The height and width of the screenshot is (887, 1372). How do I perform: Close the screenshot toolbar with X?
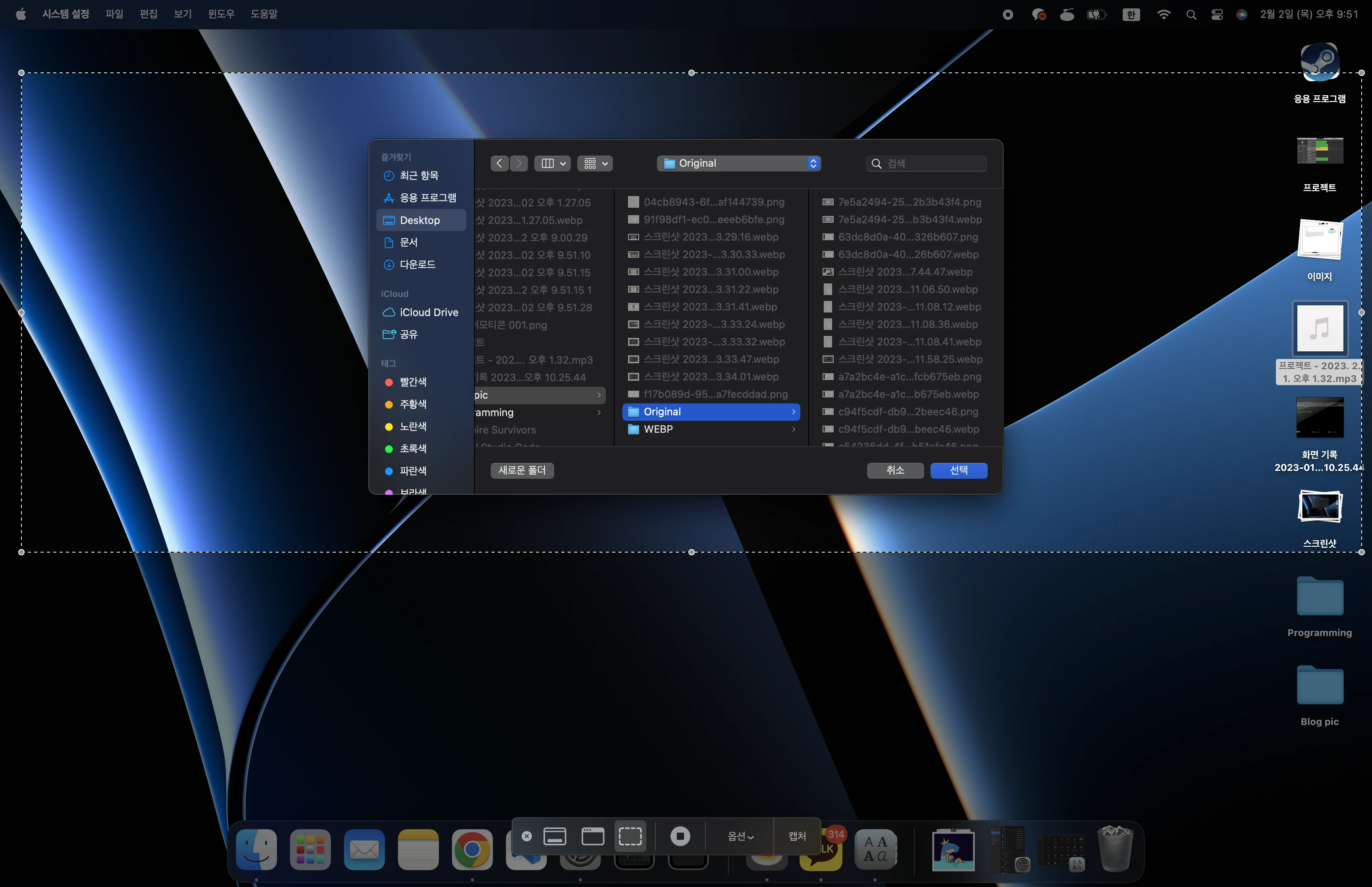point(526,836)
